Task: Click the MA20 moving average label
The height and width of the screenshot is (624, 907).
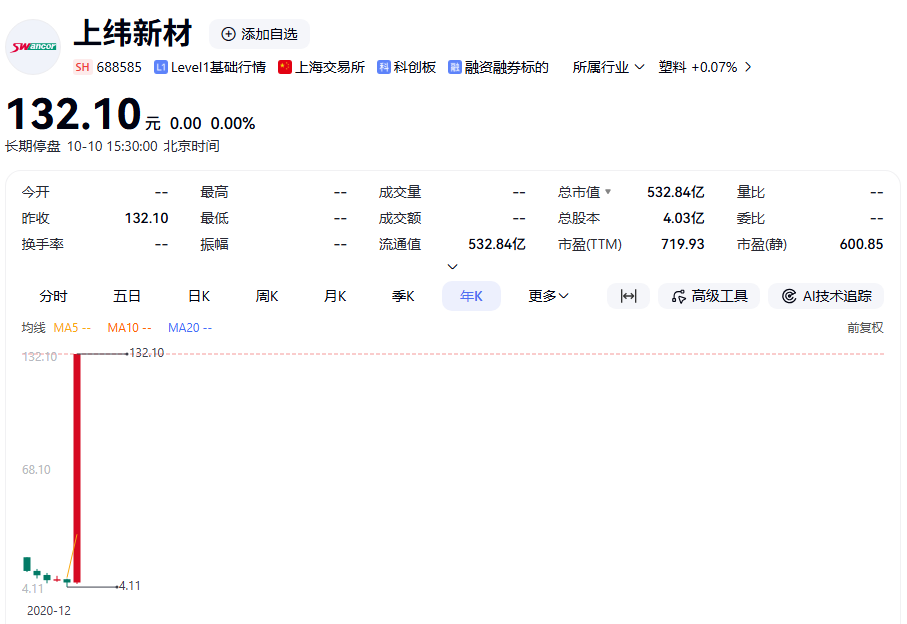Action: pyautogui.click(x=190, y=328)
